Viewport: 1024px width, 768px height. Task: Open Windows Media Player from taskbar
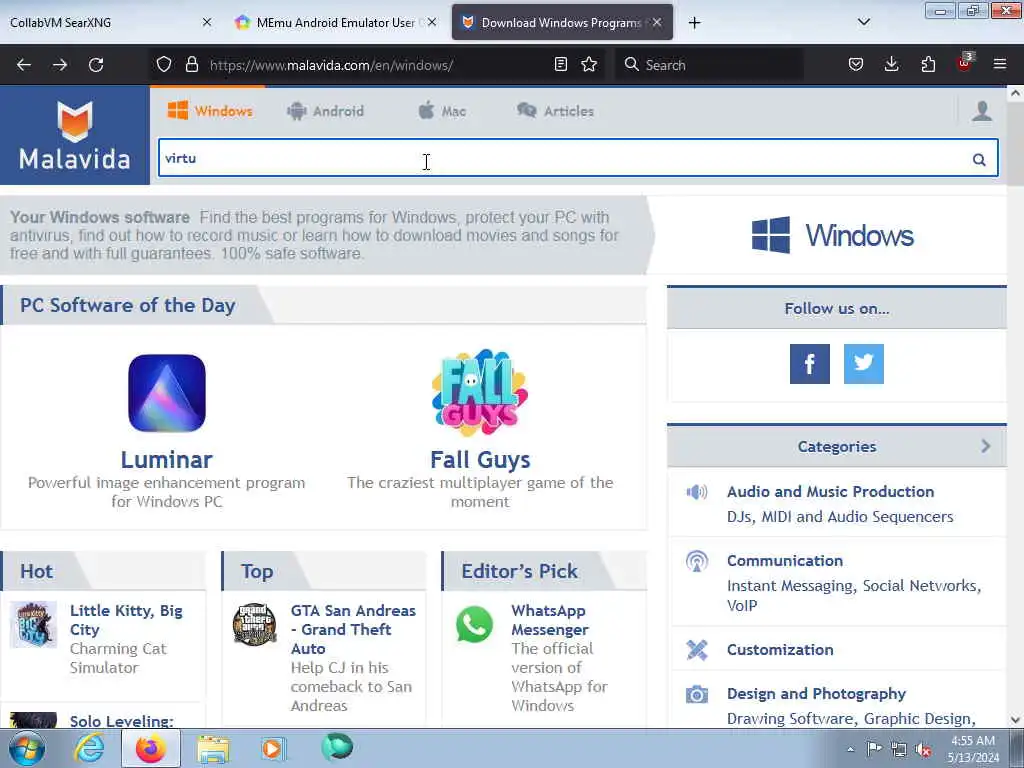(x=273, y=749)
